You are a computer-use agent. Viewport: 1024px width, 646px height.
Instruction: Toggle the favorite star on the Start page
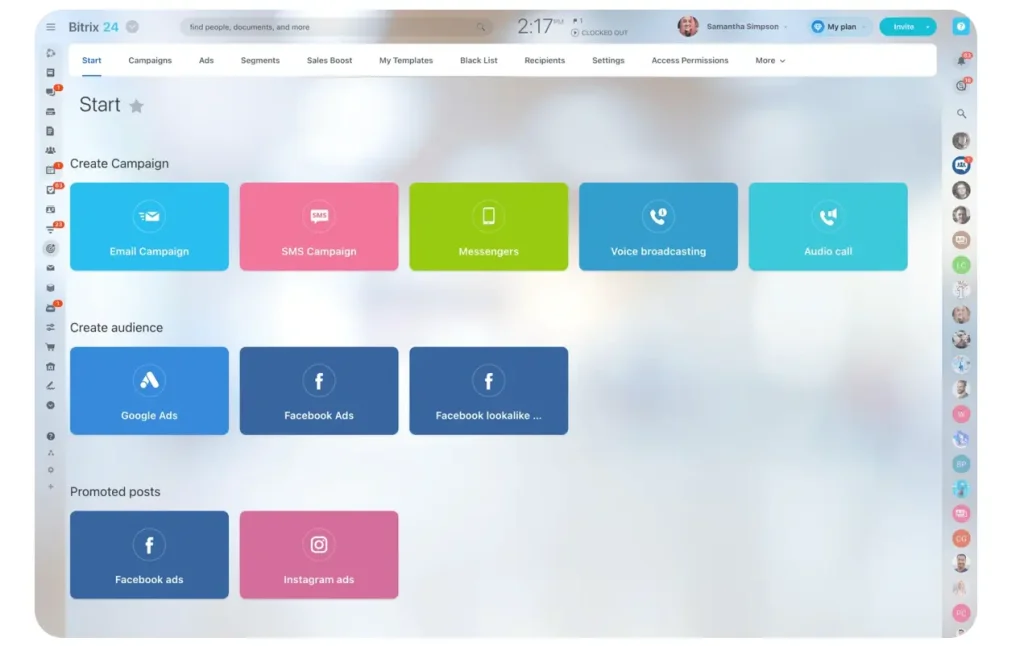[136, 104]
